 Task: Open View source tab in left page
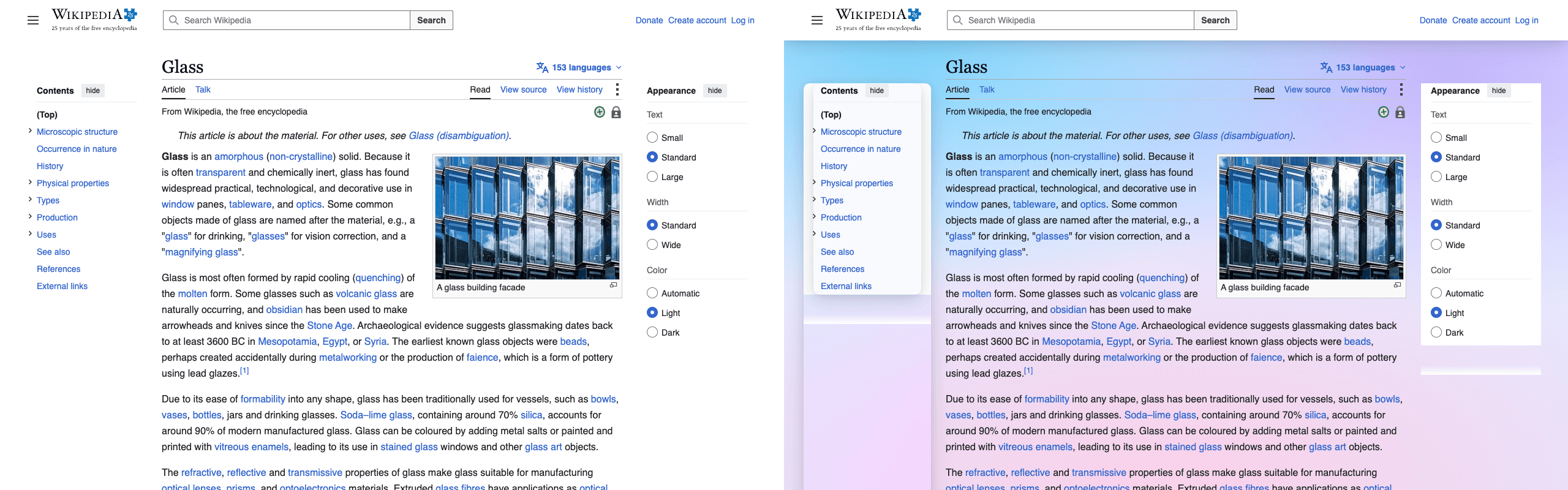click(x=523, y=89)
